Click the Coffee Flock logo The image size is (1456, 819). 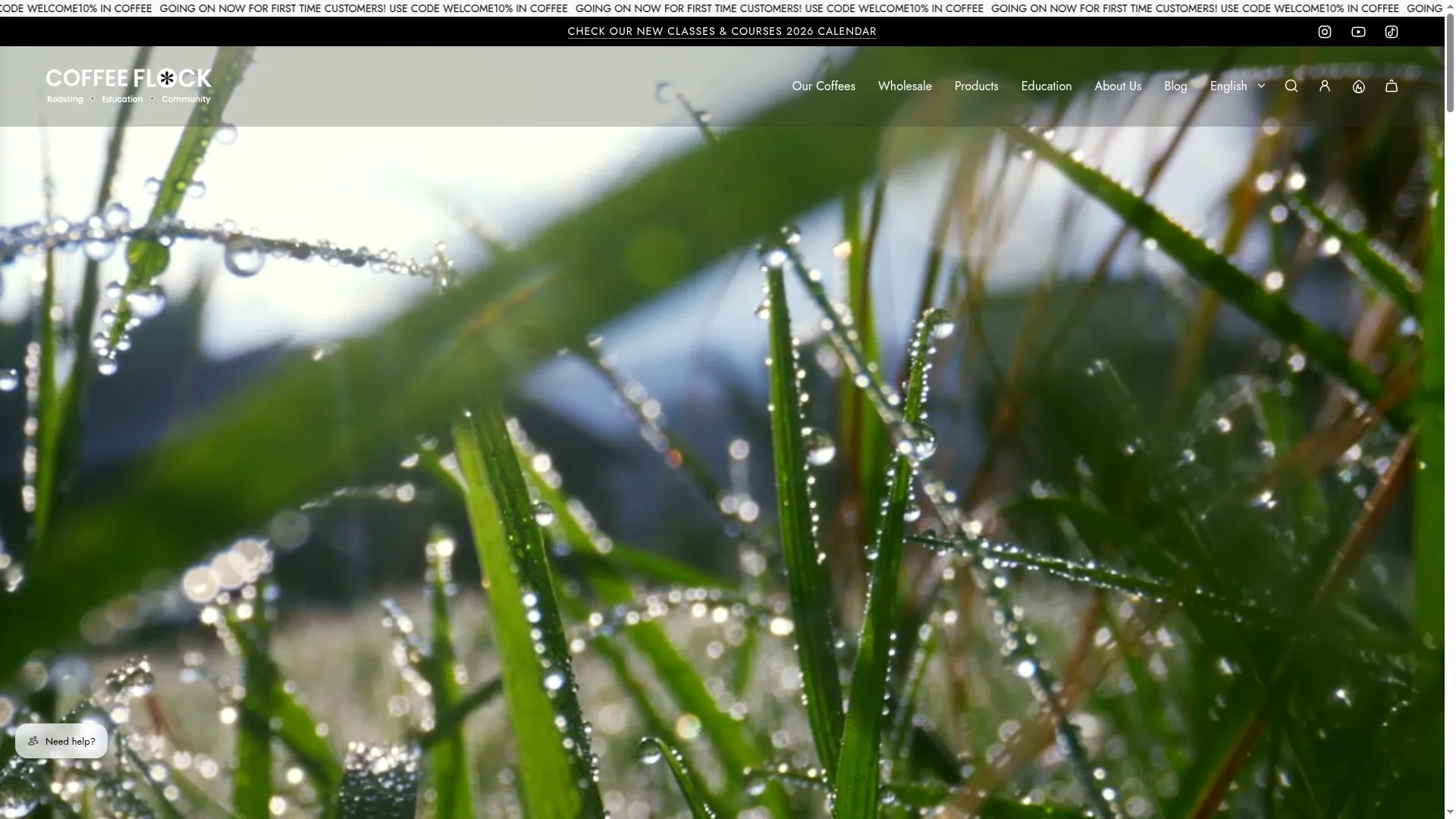(x=129, y=86)
